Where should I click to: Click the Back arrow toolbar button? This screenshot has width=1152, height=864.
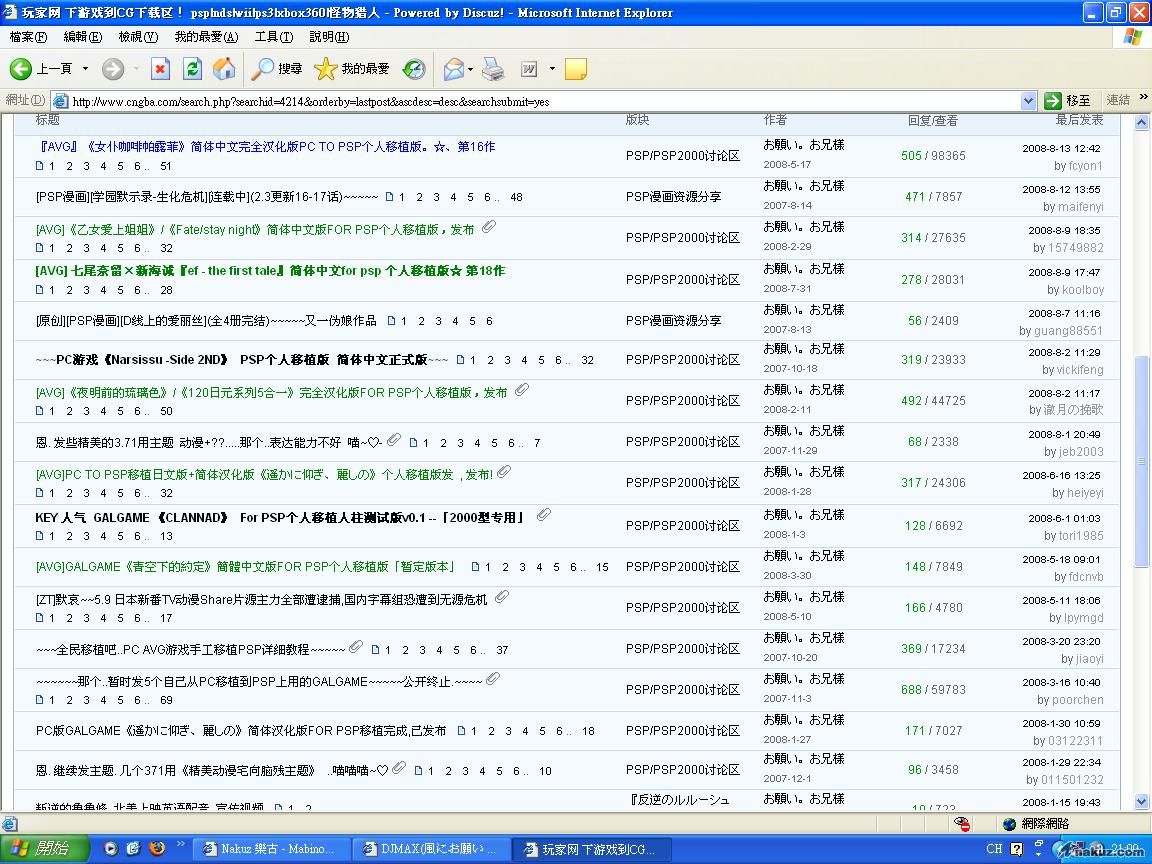coord(22,69)
